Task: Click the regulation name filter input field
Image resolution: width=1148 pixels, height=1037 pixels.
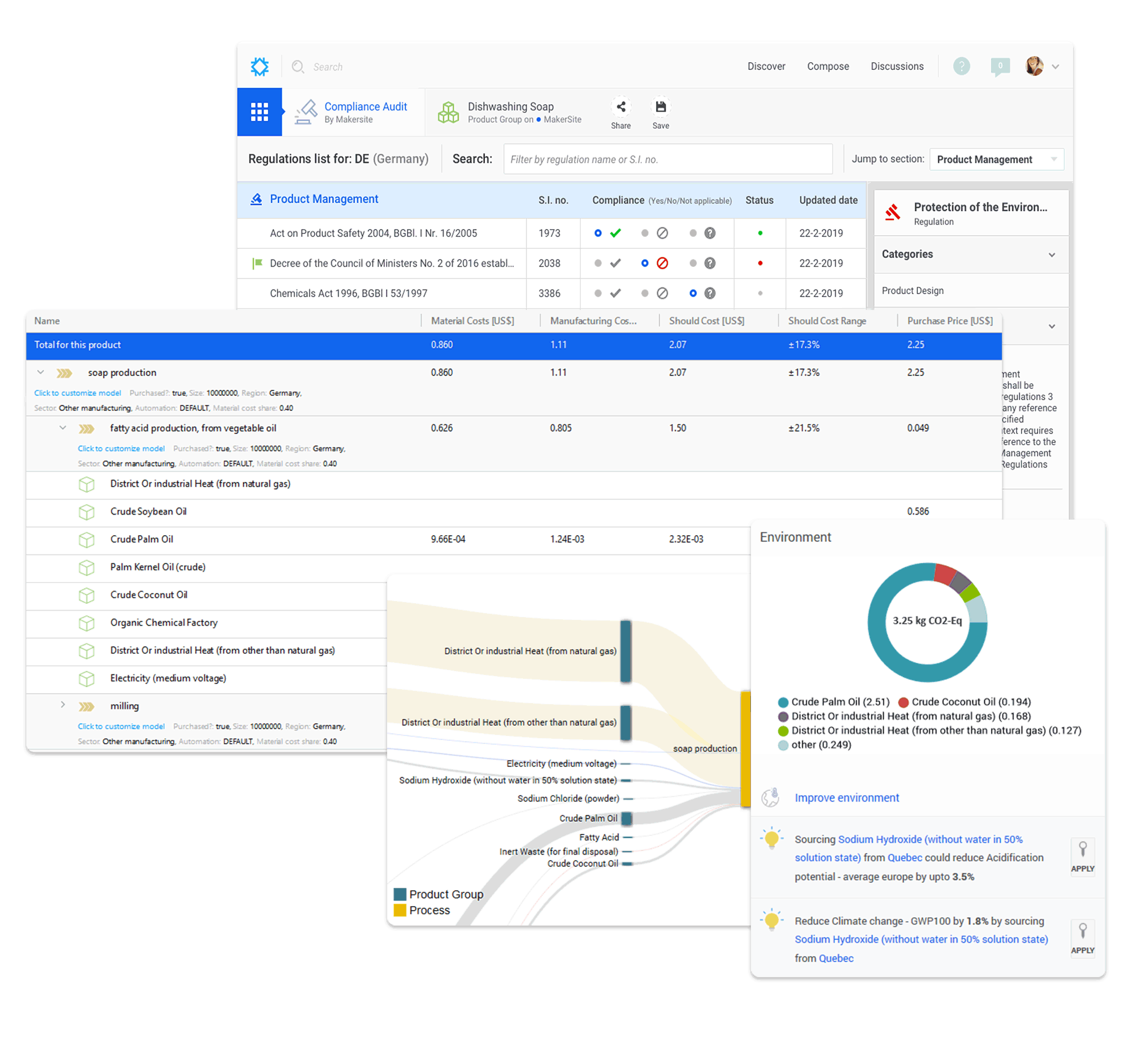Action: click(x=667, y=160)
